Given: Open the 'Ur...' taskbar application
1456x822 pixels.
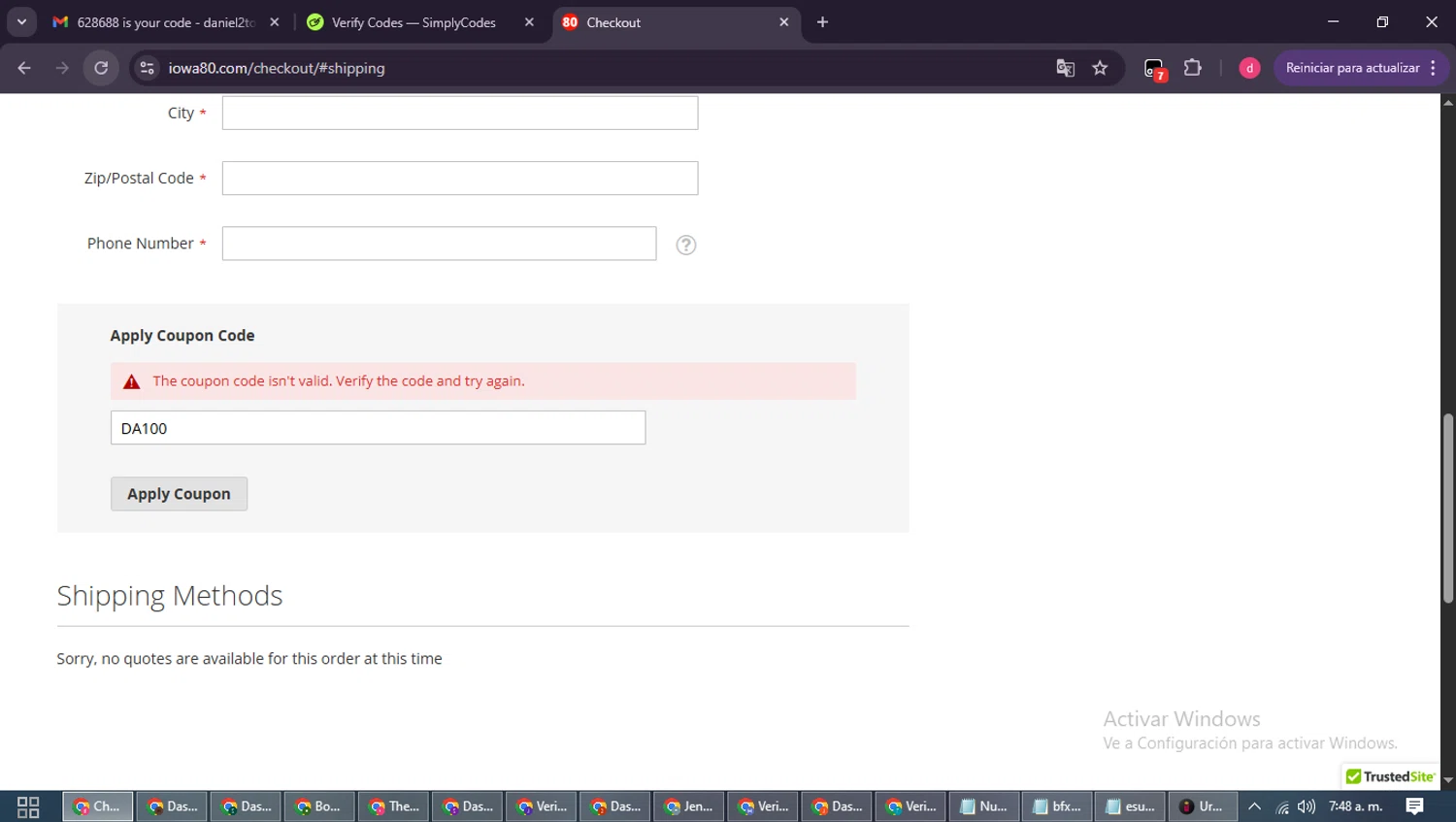Looking at the screenshot, I should [x=1203, y=806].
